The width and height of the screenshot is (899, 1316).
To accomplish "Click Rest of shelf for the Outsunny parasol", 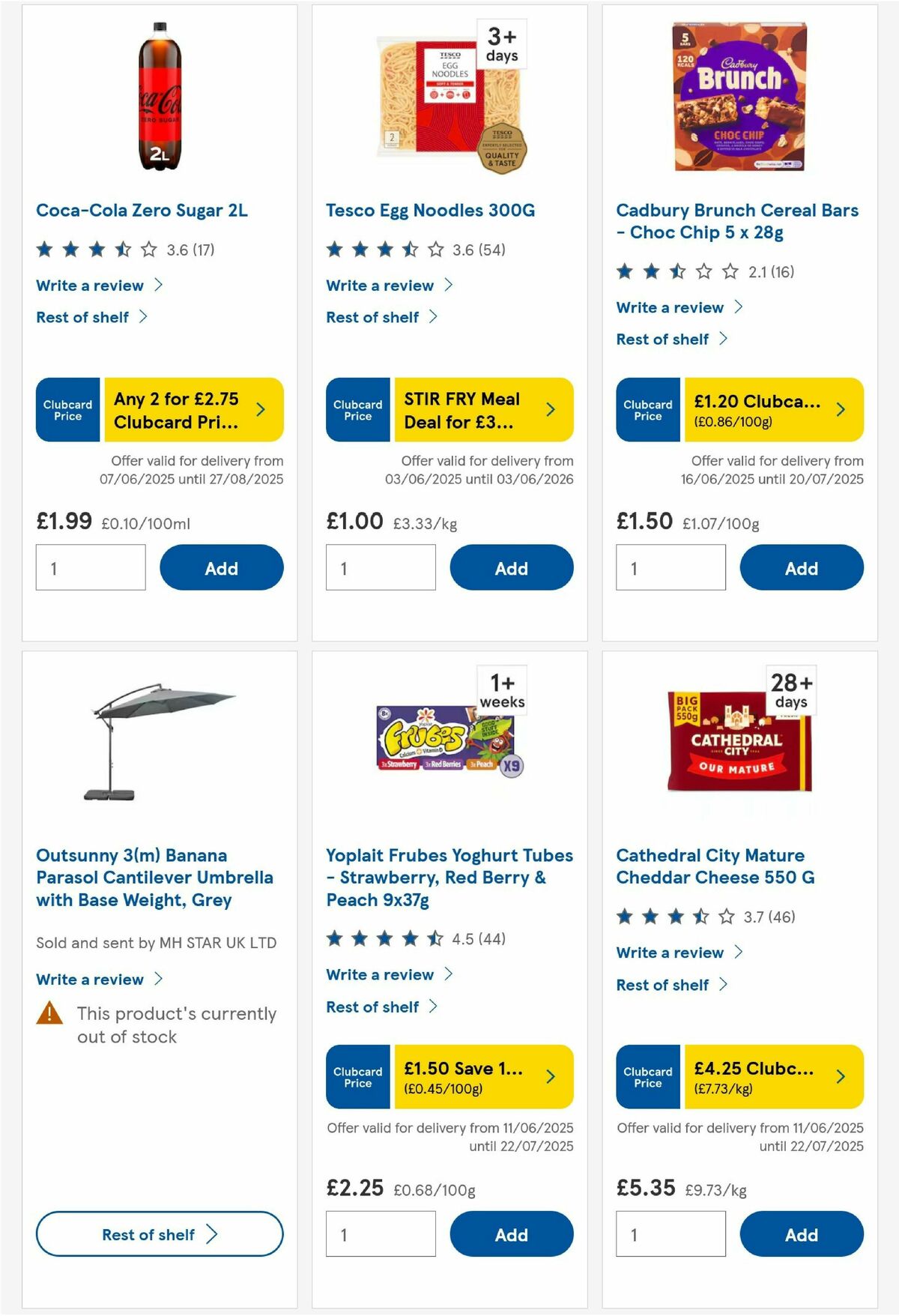I will [158, 1234].
